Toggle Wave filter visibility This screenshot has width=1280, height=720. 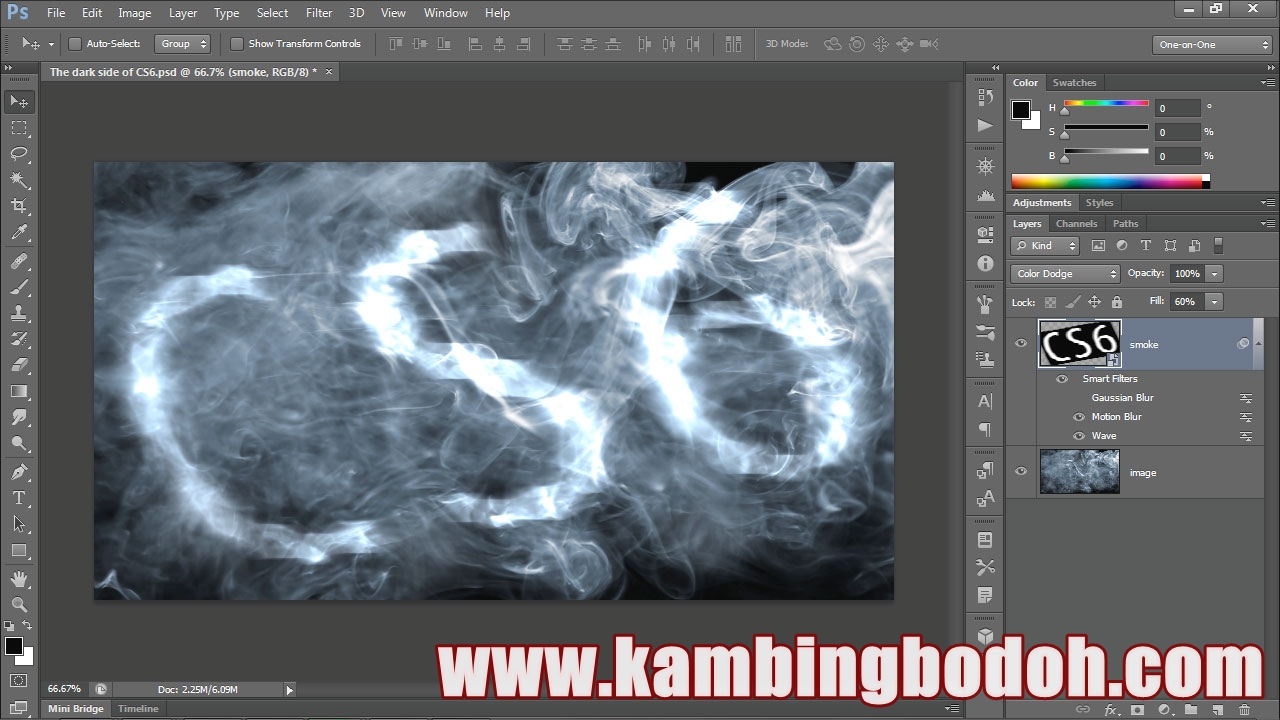tap(1079, 436)
